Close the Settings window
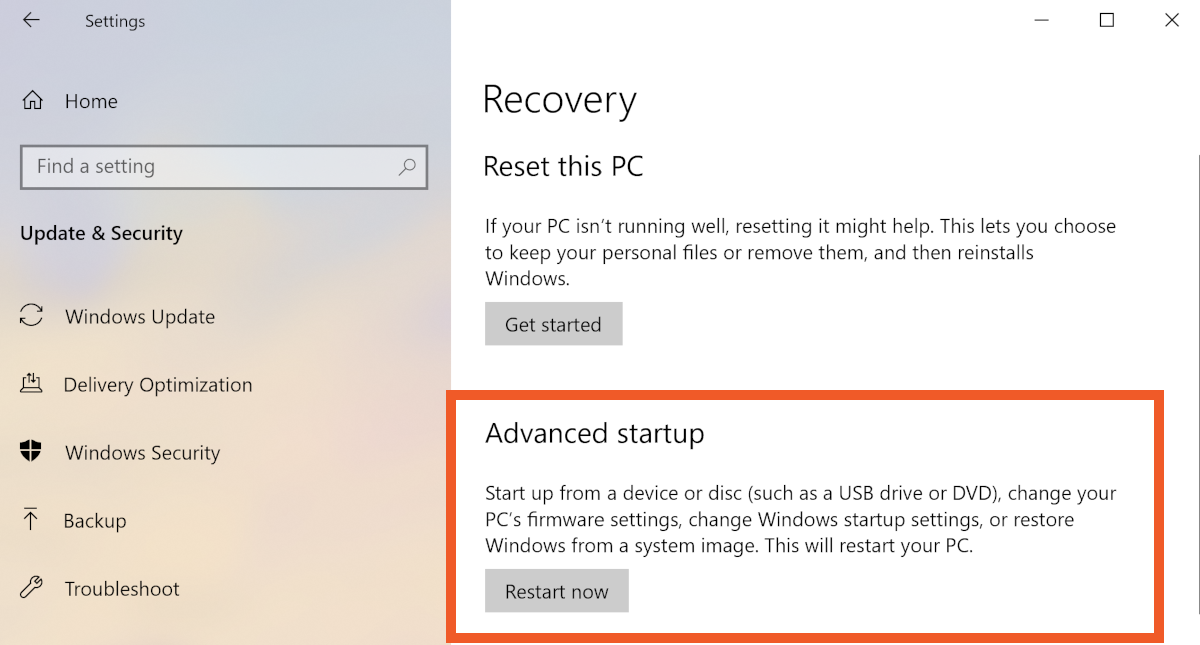Image resolution: width=1200 pixels, height=645 pixels. [x=1172, y=20]
